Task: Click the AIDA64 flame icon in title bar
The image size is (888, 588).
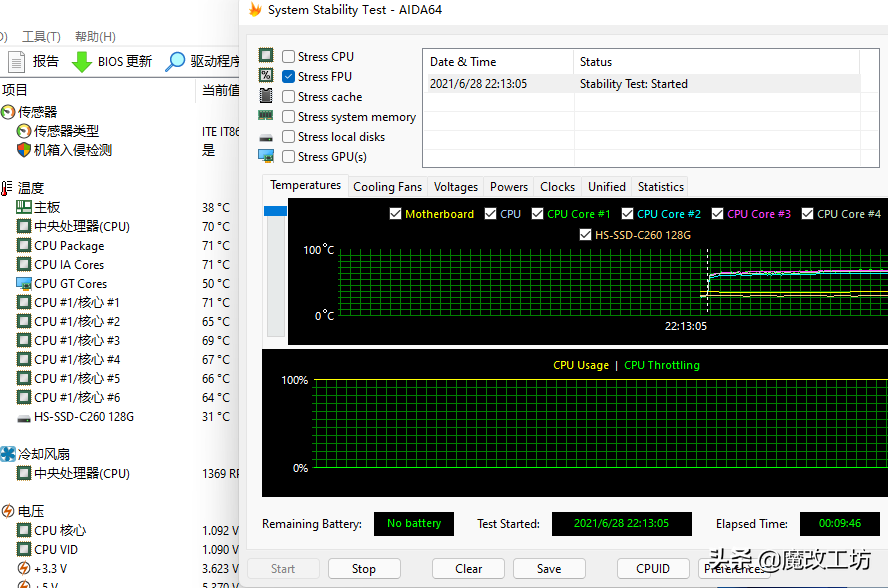Action: coord(255,9)
